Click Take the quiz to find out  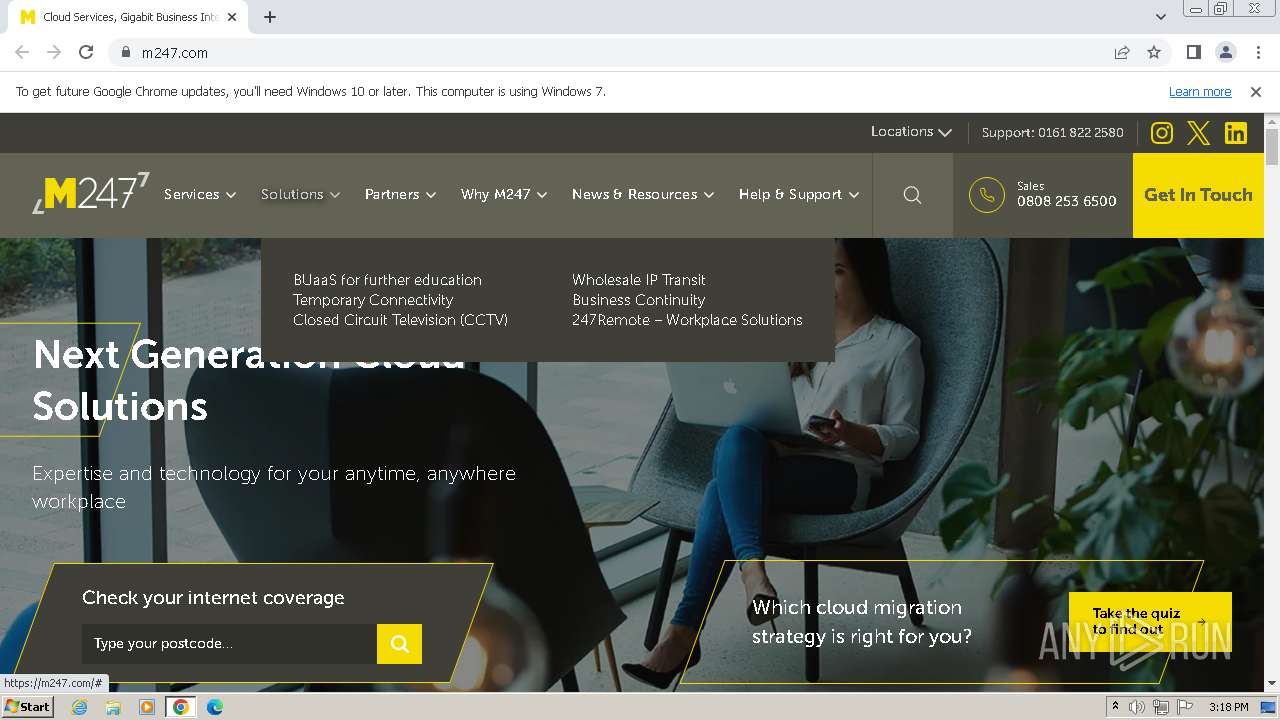click(1150, 622)
